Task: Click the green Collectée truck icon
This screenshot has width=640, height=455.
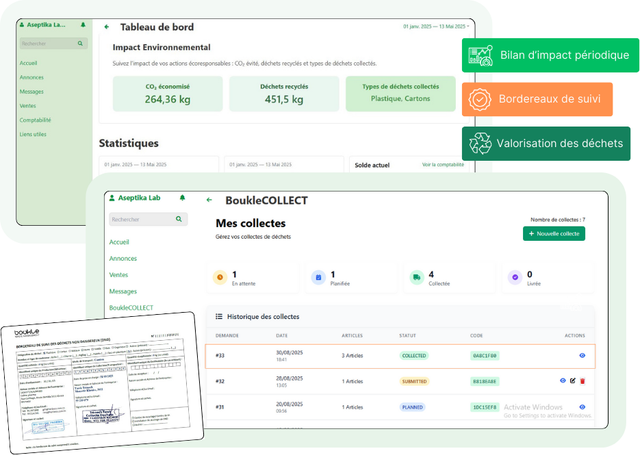Action: tap(416, 277)
